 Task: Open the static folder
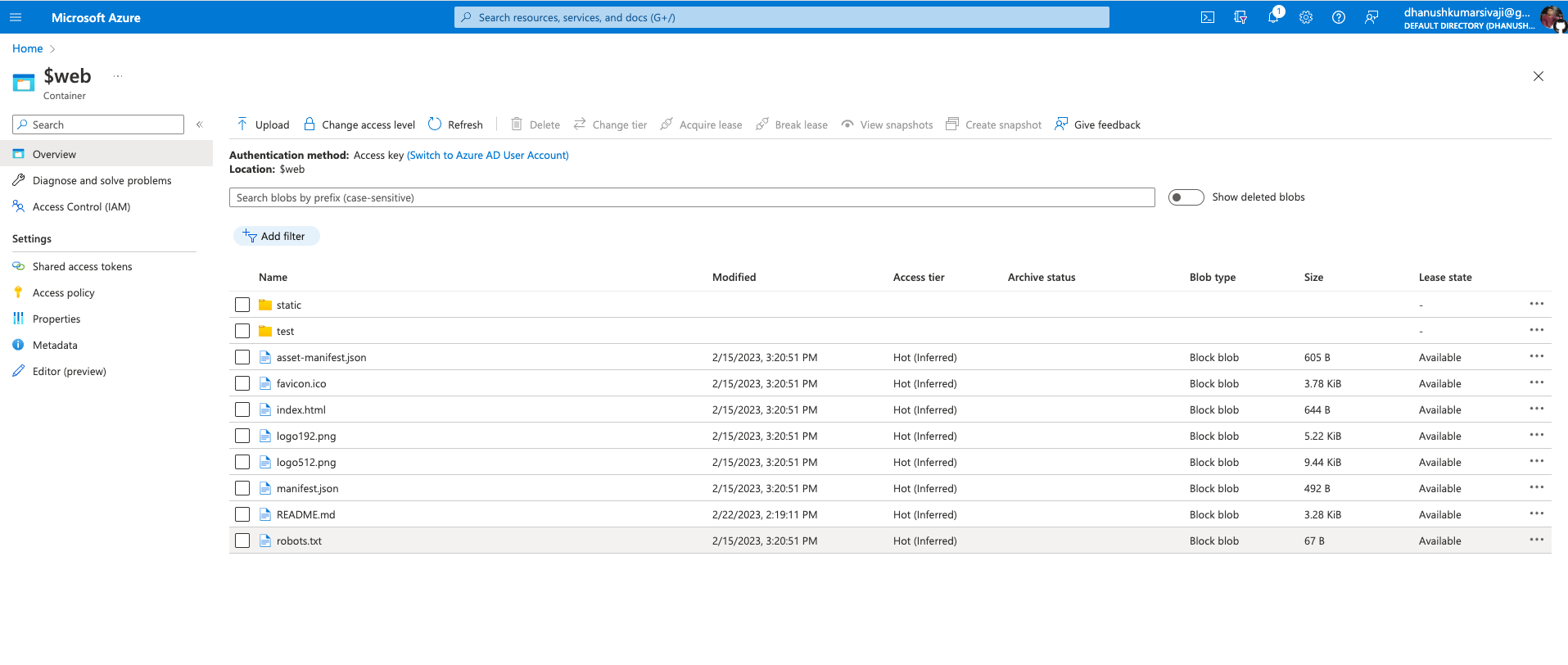pyautogui.click(x=289, y=305)
